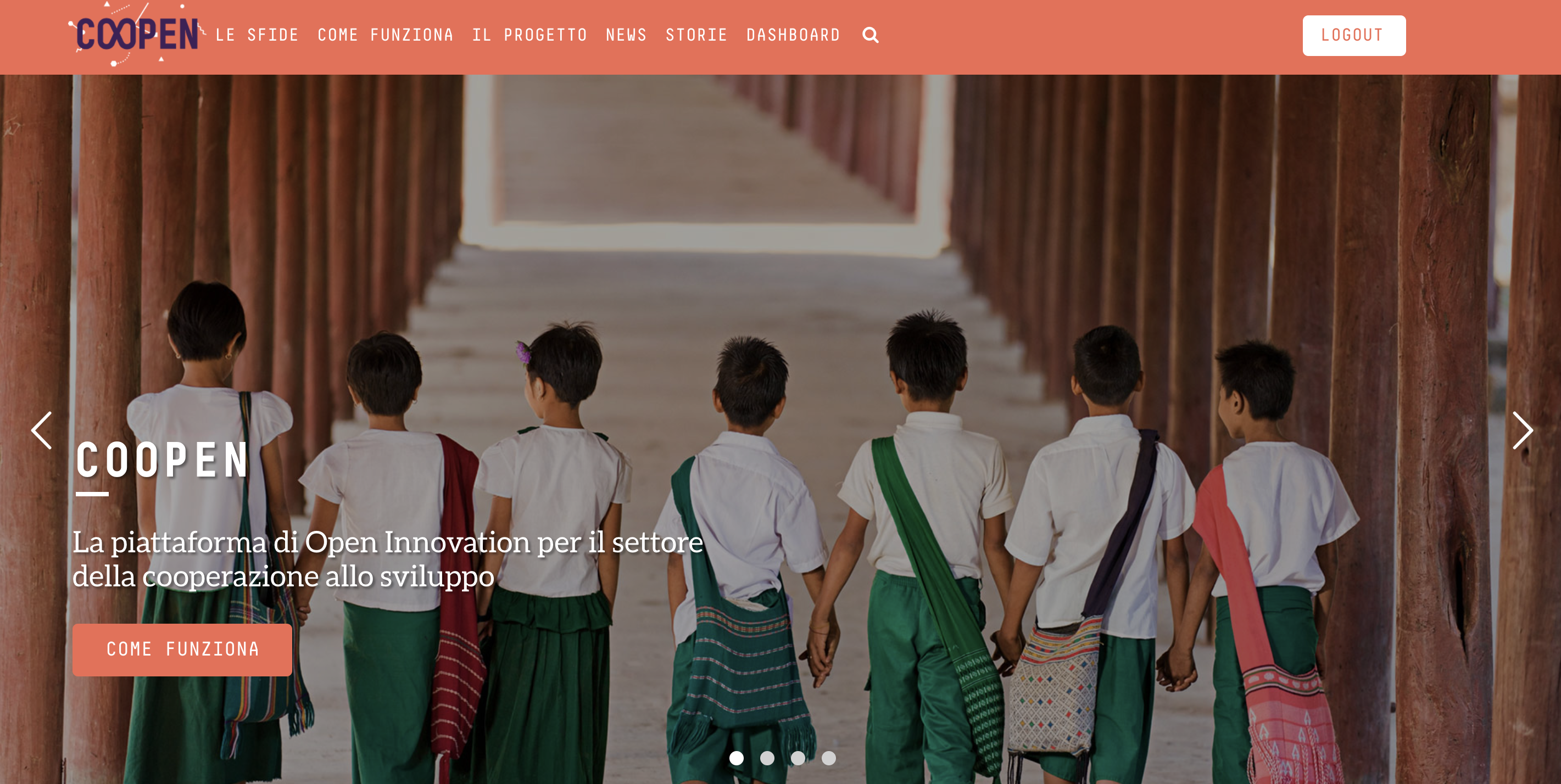Click the Open Innovation tagline text

click(x=388, y=558)
